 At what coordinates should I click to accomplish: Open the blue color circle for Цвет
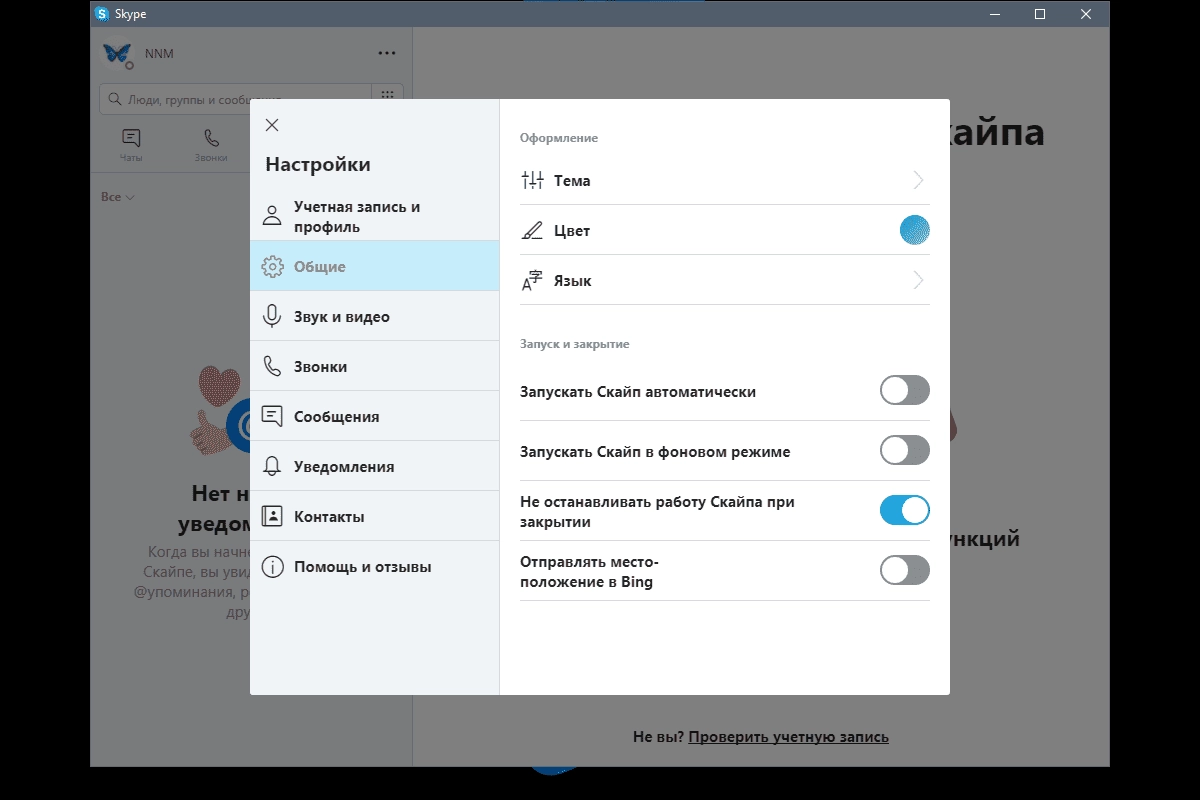tap(915, 230)
